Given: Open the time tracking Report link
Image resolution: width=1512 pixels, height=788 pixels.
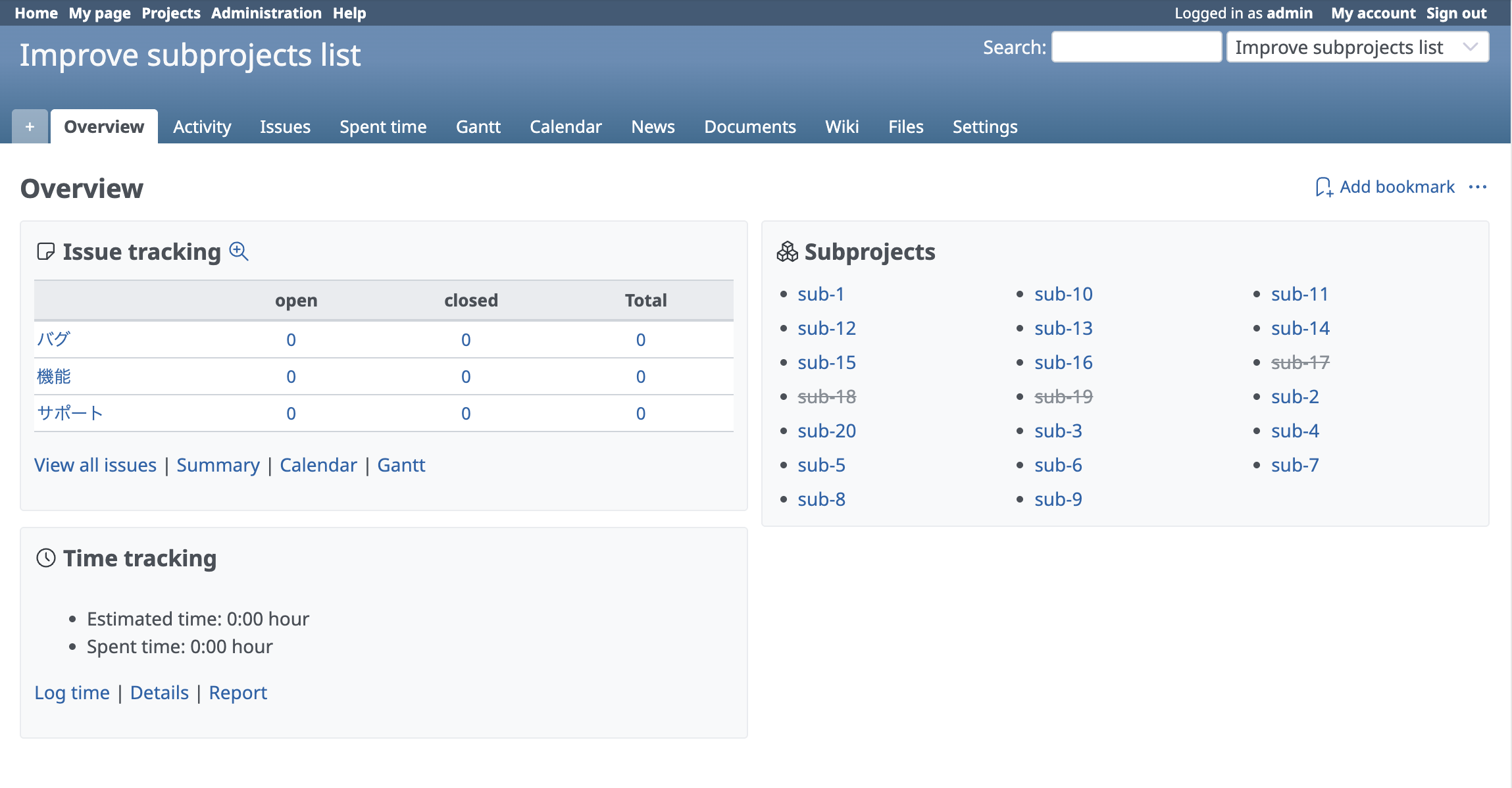Looking at the screenshot, I should tap(238, 693).
